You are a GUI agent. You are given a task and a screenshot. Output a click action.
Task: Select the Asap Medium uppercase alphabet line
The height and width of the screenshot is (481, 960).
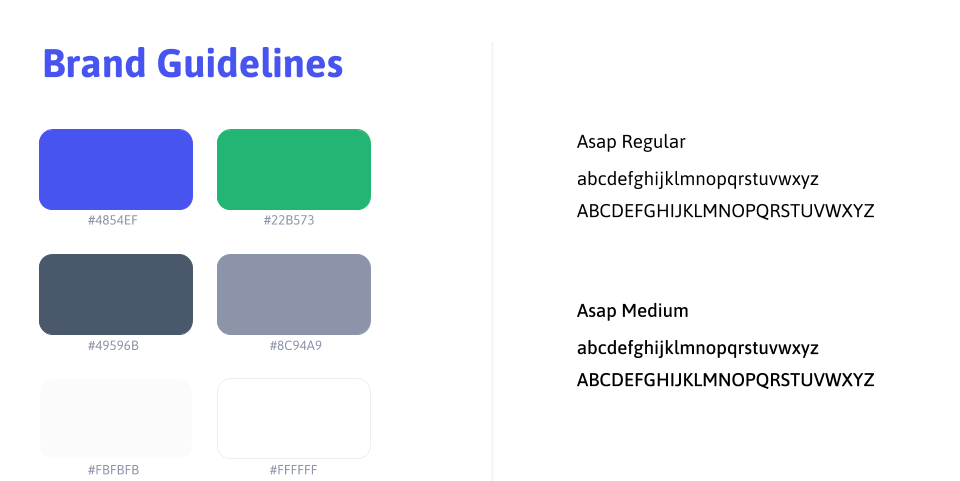(x=726, y=380)
